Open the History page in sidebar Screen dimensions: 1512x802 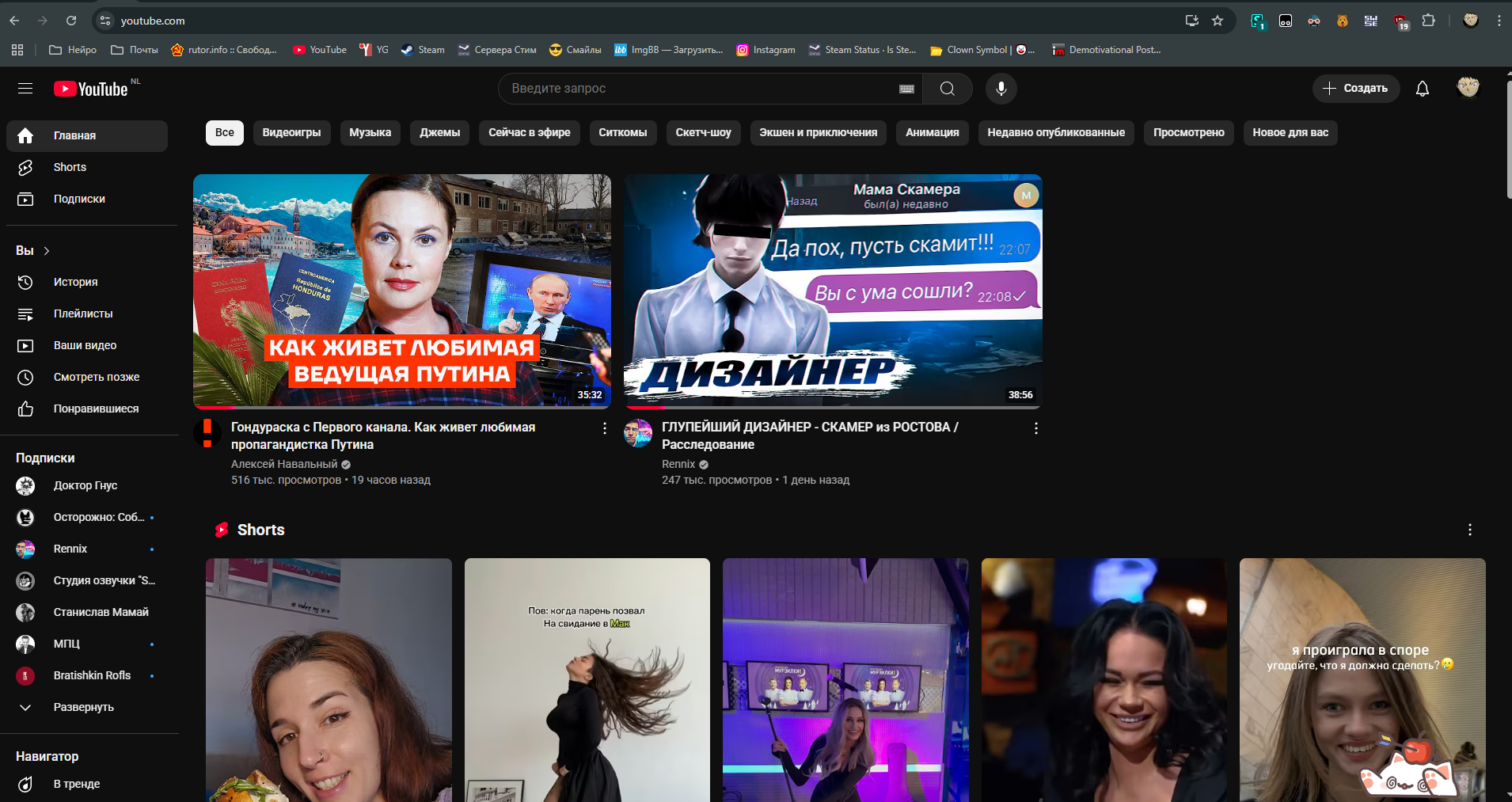(x=75, y=282)
